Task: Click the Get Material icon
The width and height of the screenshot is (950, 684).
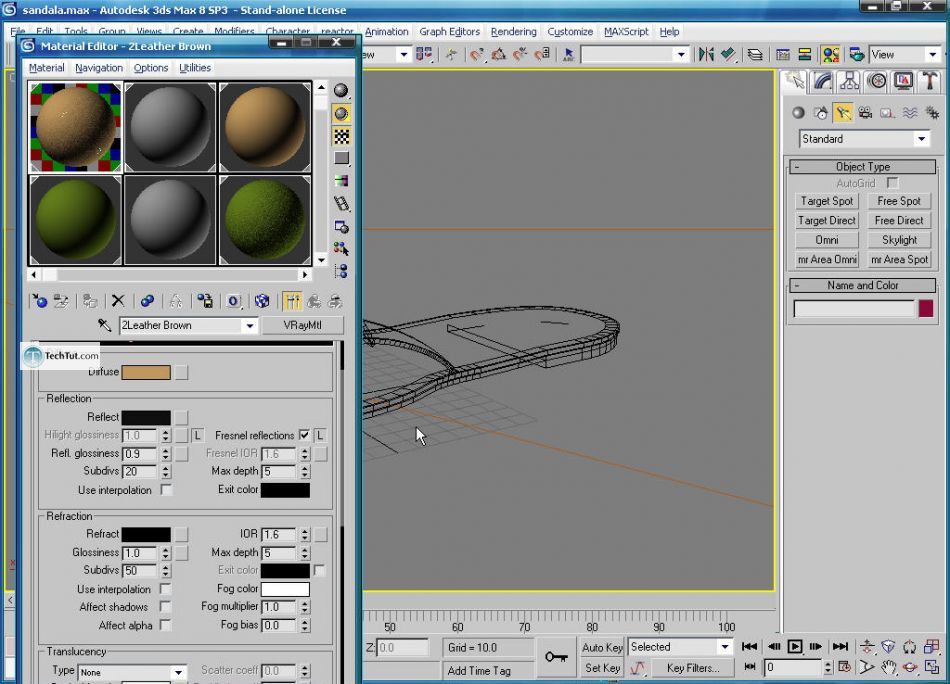Action: coord(40,300)
